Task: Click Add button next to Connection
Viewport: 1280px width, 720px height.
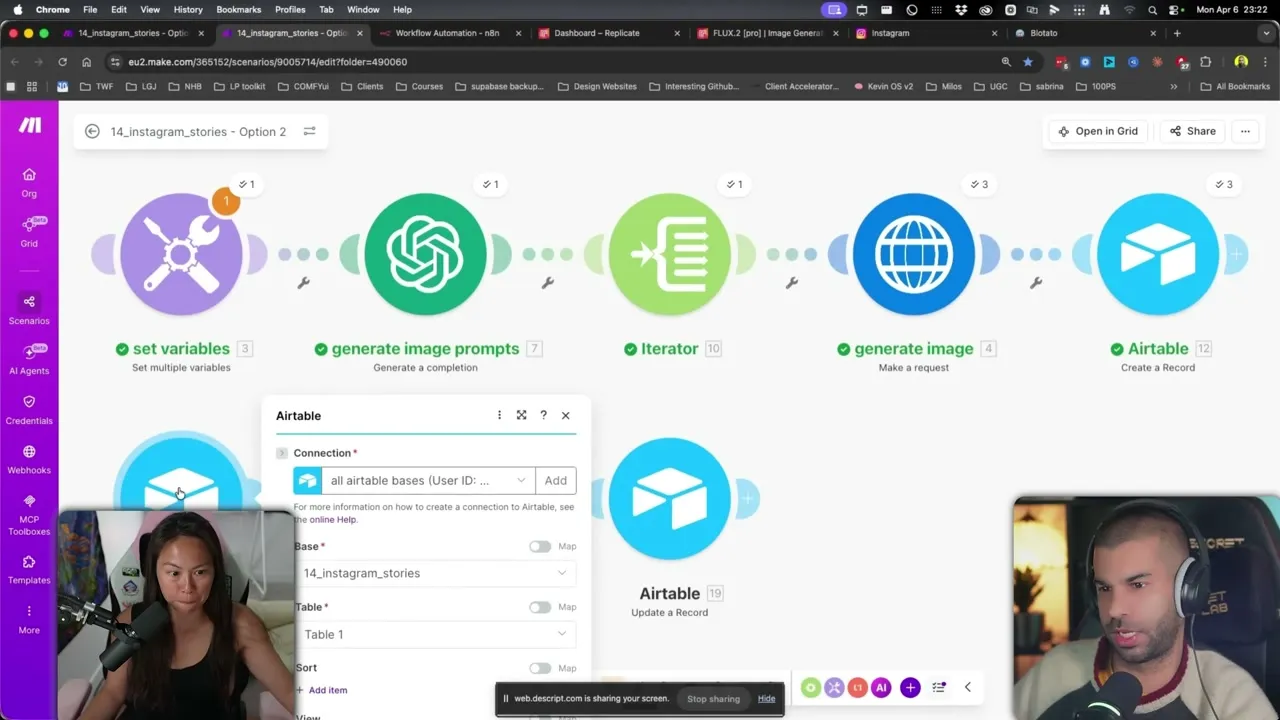Action: 556,480
